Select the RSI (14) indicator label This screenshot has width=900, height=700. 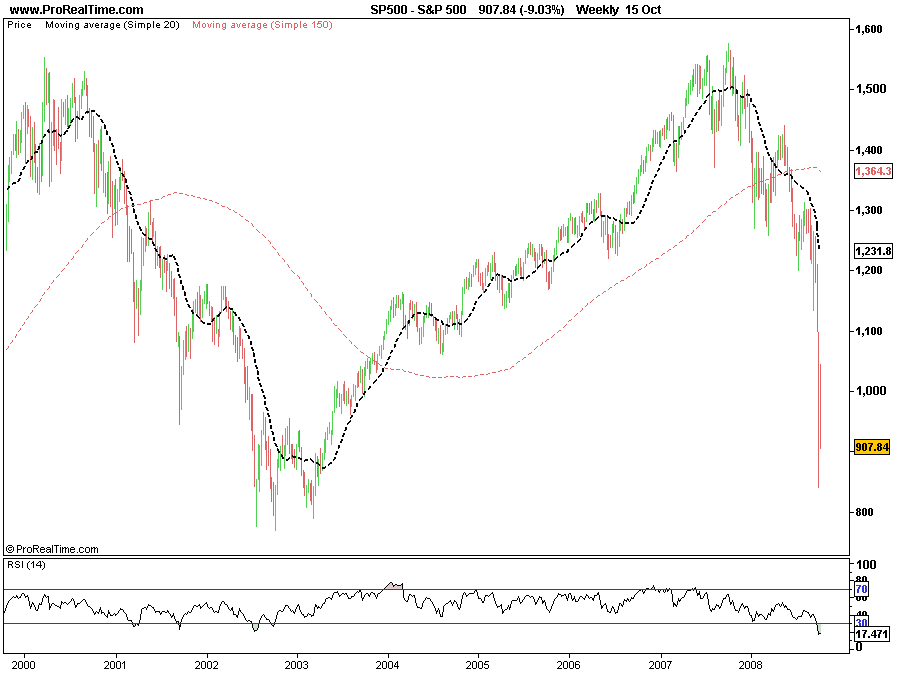pyautogui.click(x=26, y=565)
